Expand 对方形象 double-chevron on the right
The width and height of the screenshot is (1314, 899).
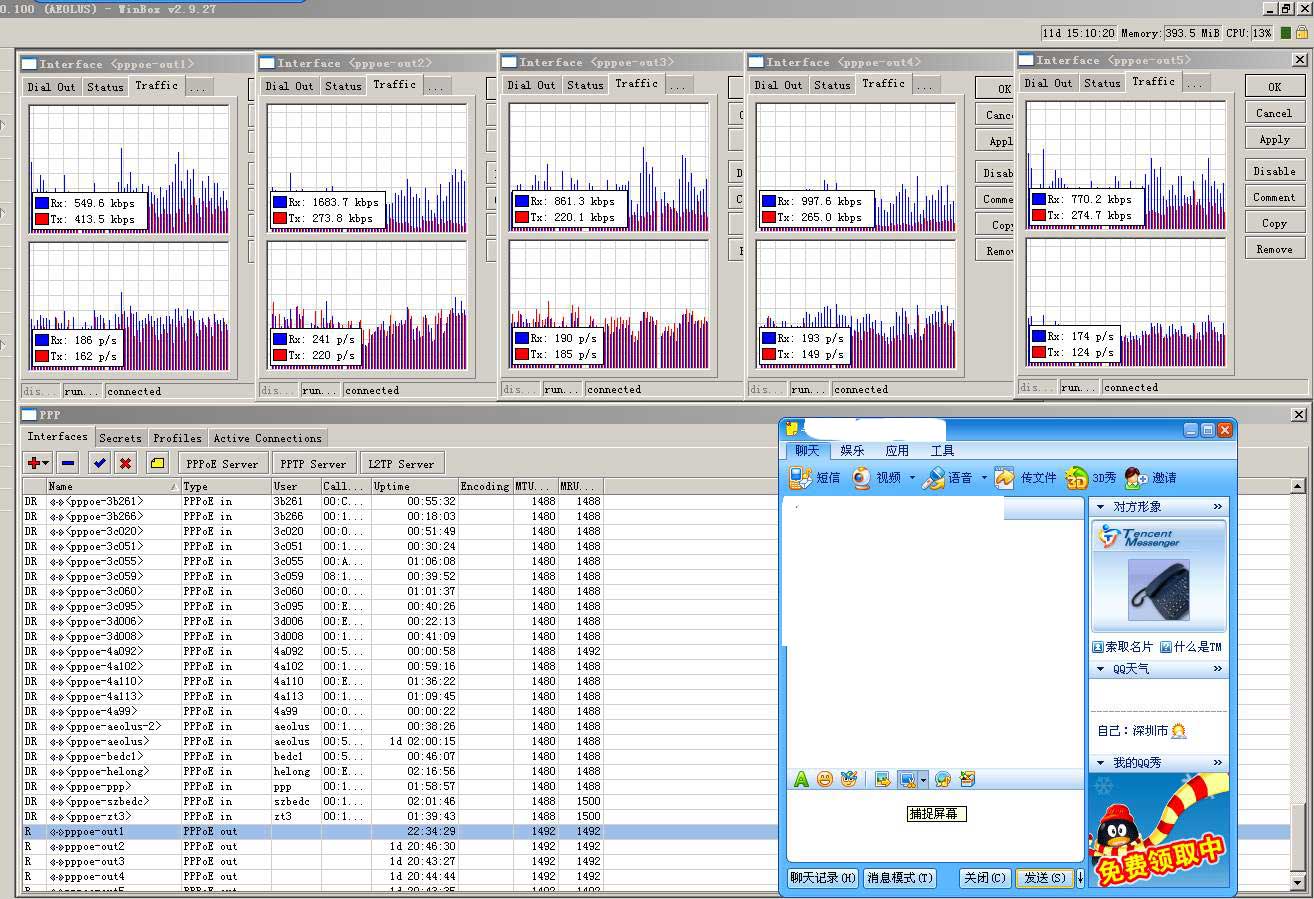(1218, 507)
